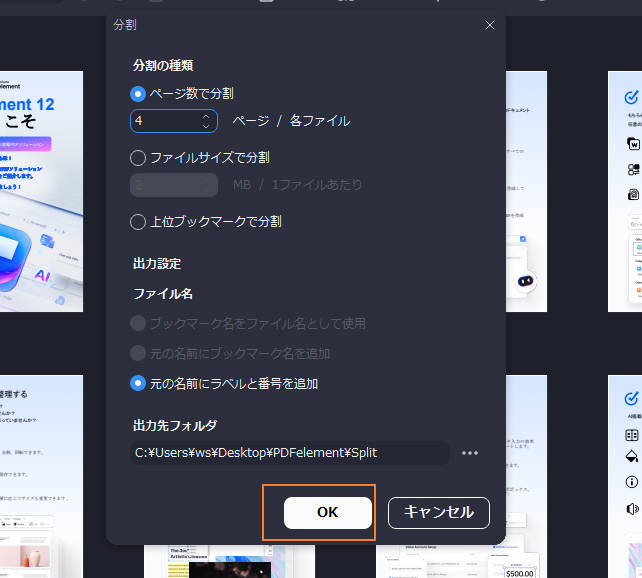The height and width of the screenshot is (578, 642).
Task: Choose ブックマーク名をファイル名として使用 option
Action: (x=138, y=323)
